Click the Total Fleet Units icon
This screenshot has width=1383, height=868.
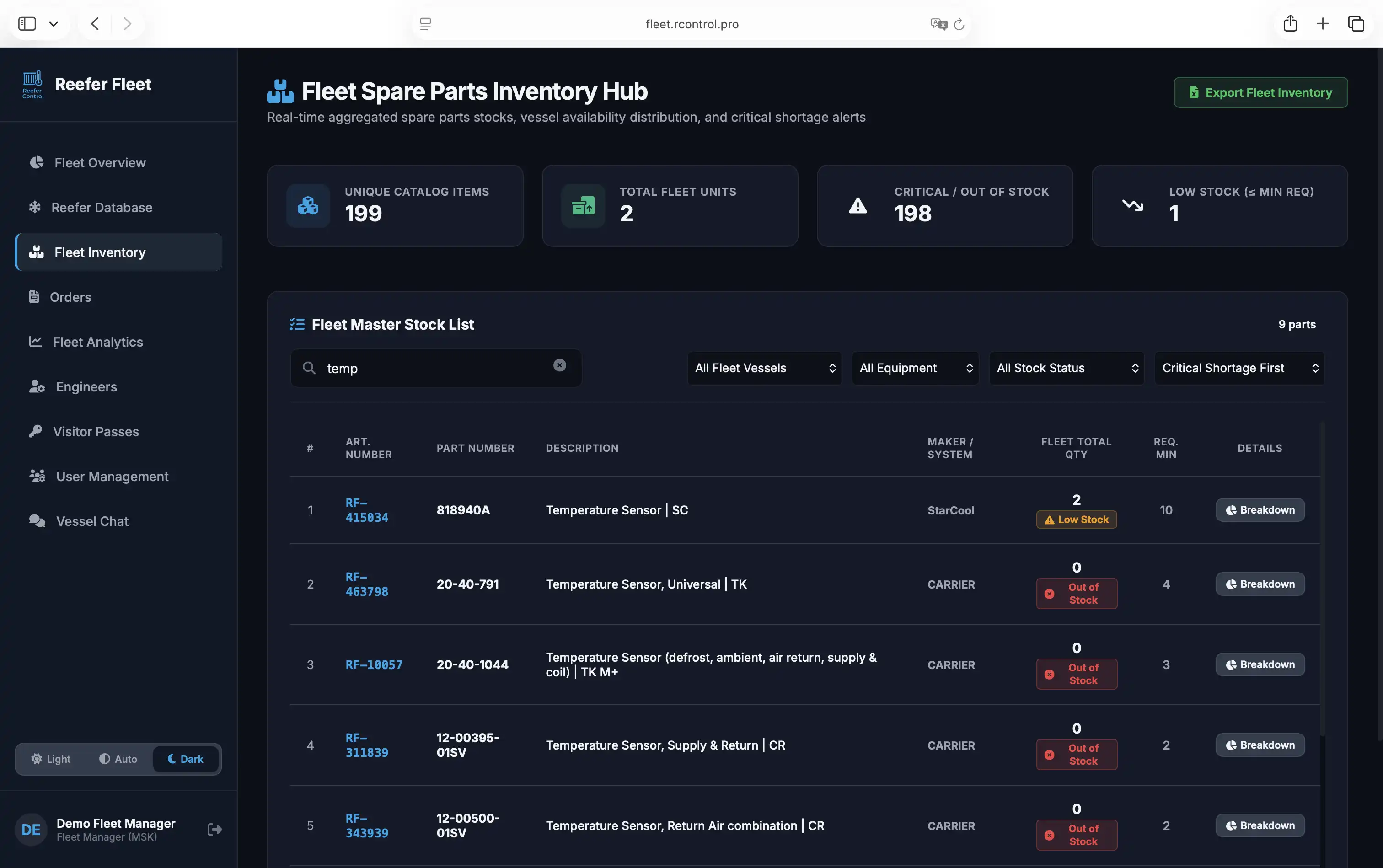pyautogui.click(x=583, y=205)
